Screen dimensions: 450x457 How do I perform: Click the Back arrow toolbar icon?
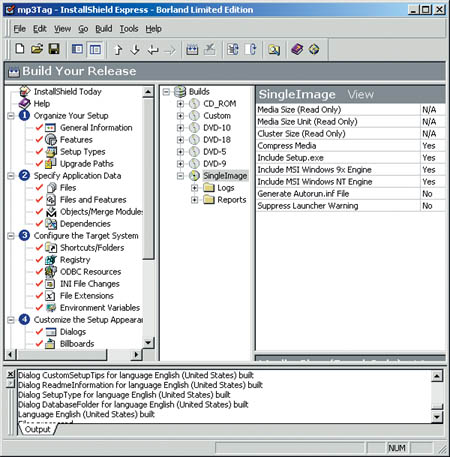pyautogui.click(x=153, y=50)
